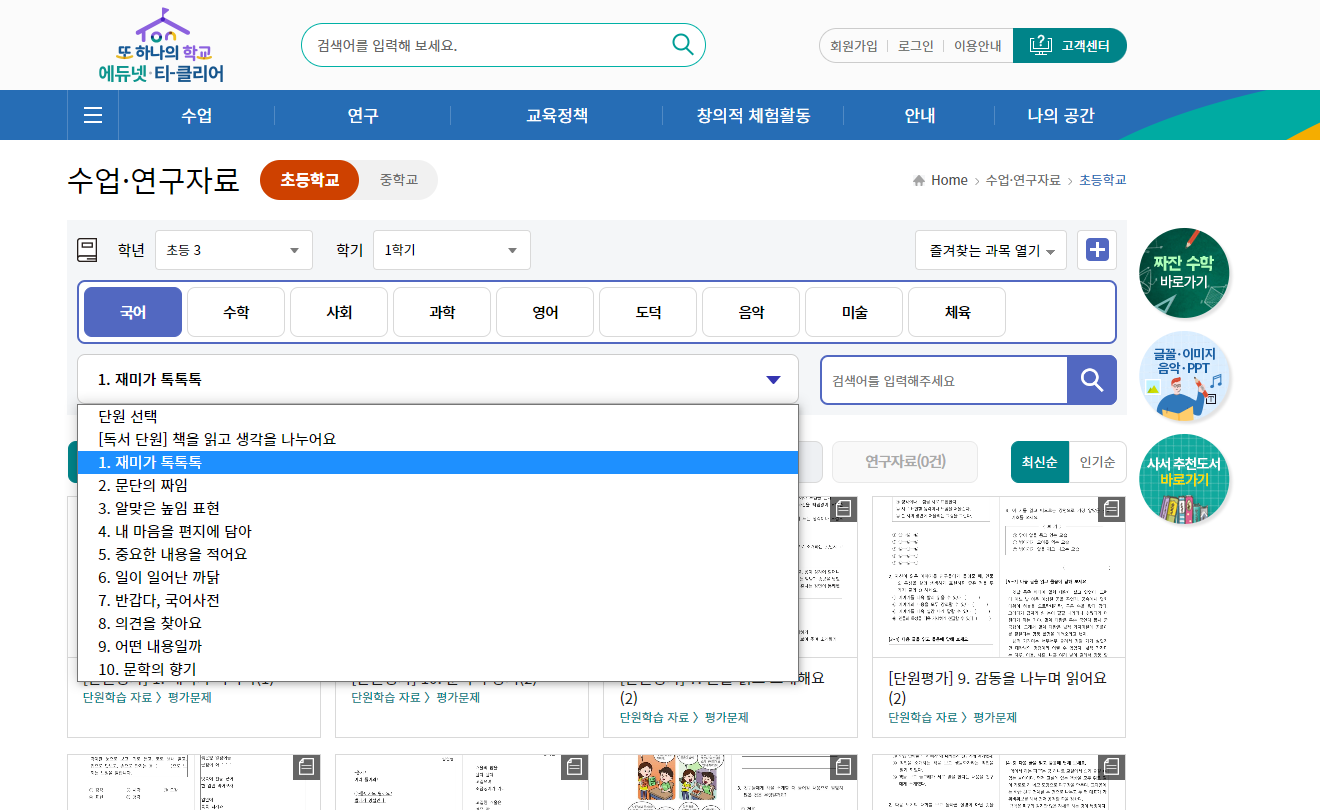Click the 회원가입 link
Viewport: 1320px width, 810px height.
[x=854, y=46]
